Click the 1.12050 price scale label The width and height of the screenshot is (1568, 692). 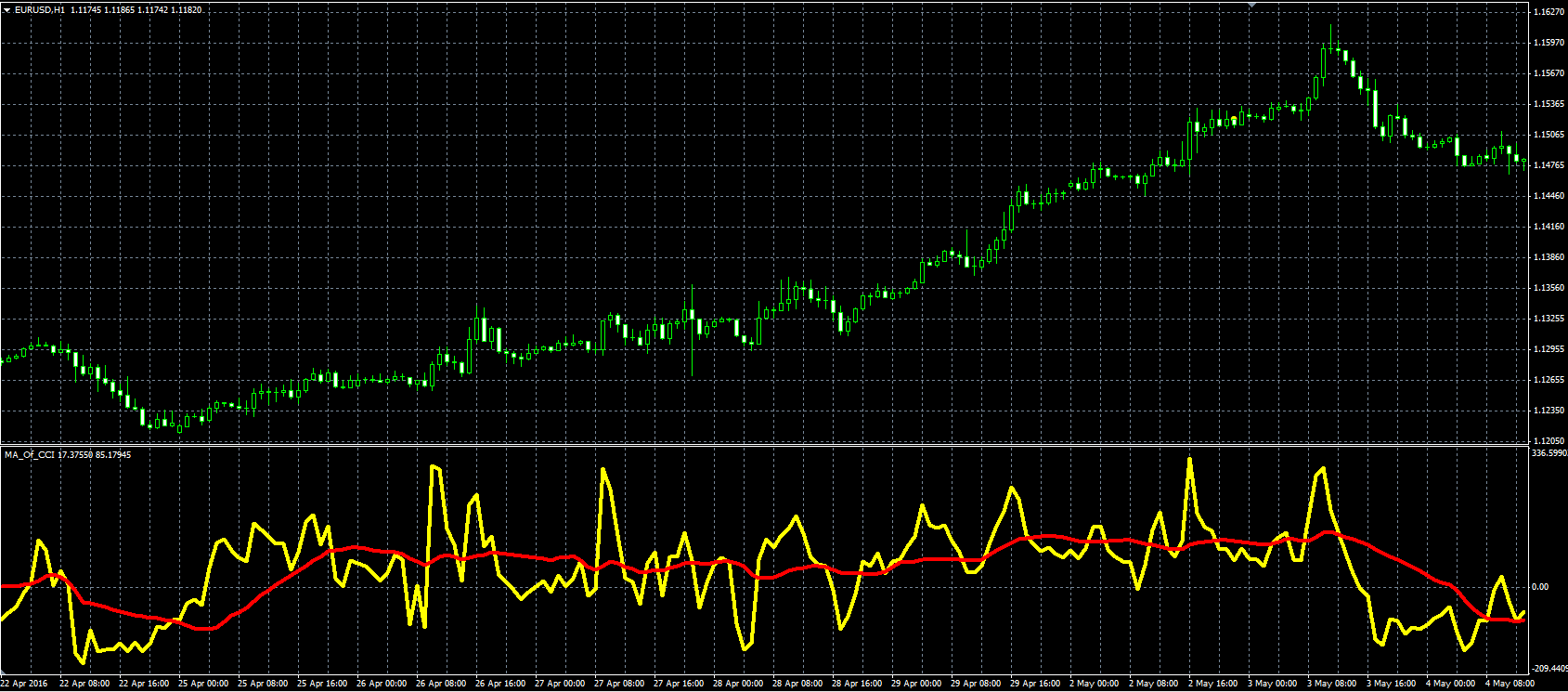pyautogui.click(x=1548, y=441)
